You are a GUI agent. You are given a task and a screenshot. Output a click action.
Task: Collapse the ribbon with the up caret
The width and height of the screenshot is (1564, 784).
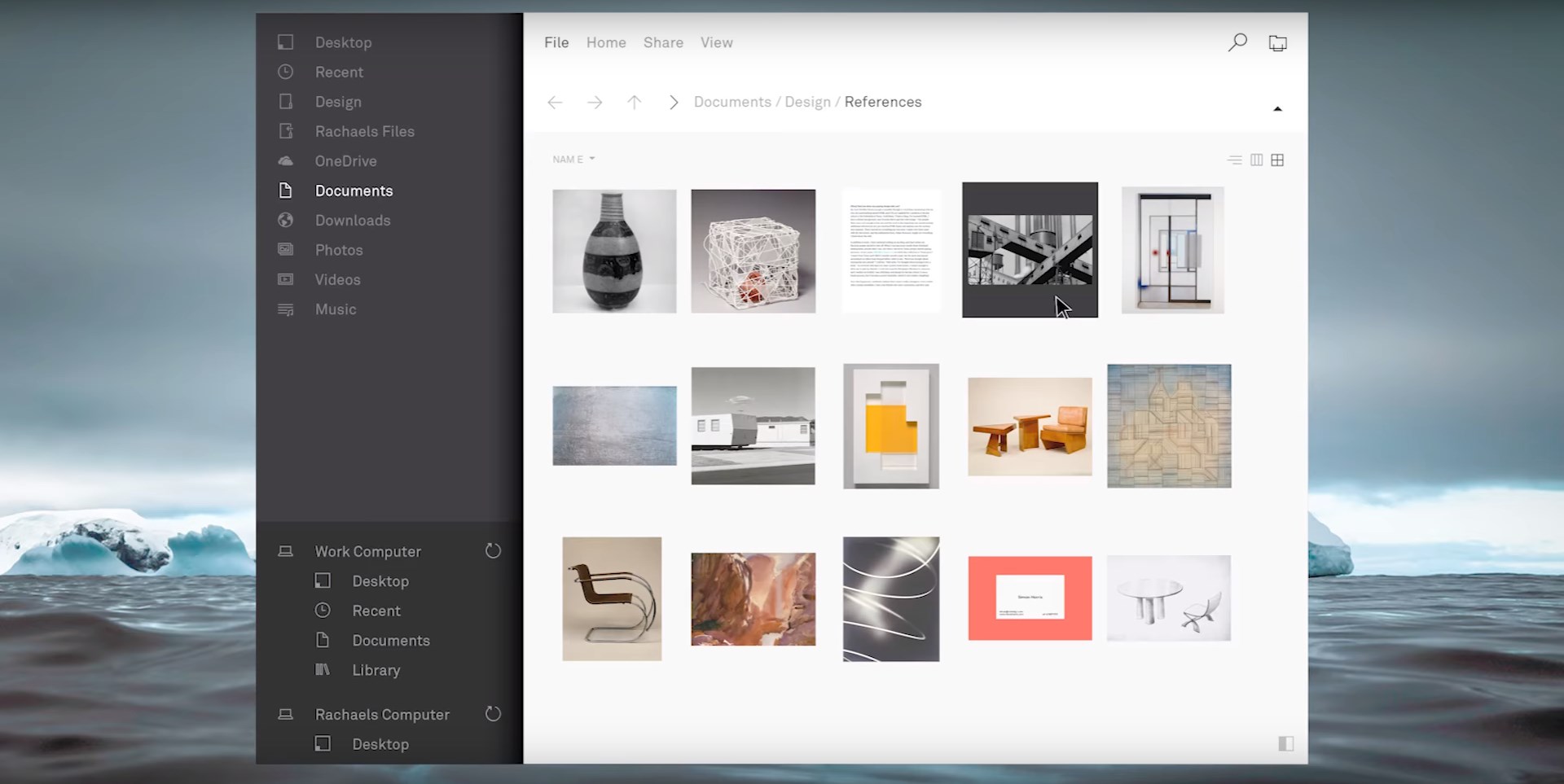1277,109
